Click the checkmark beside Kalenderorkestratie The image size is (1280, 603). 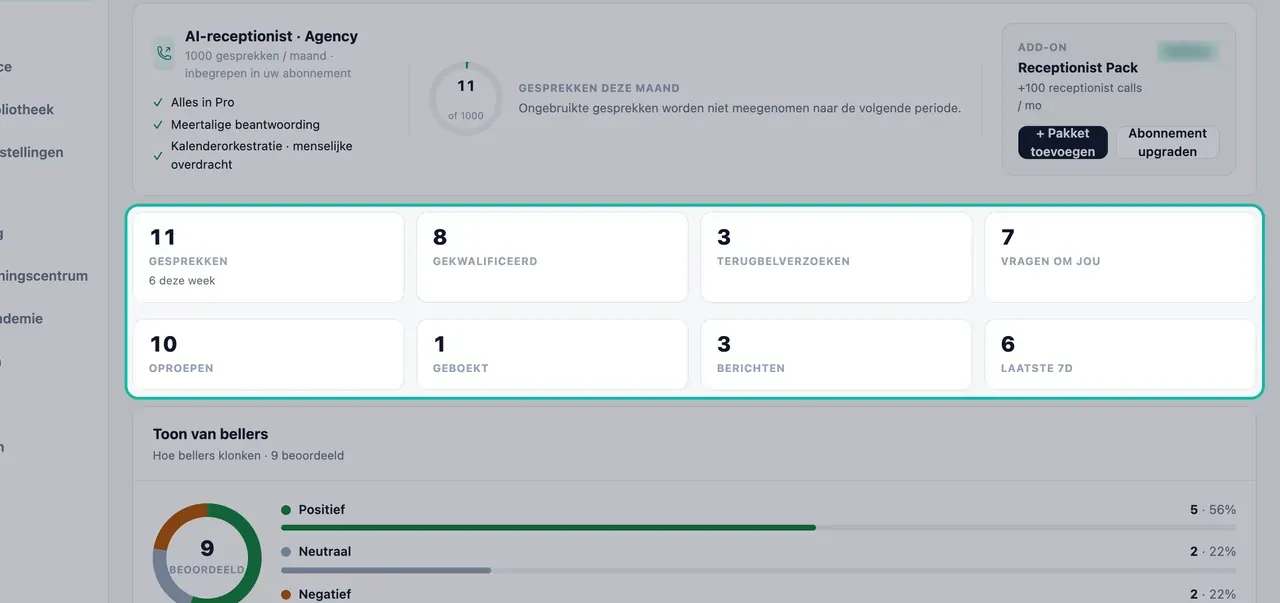click(x=158, y=156)
